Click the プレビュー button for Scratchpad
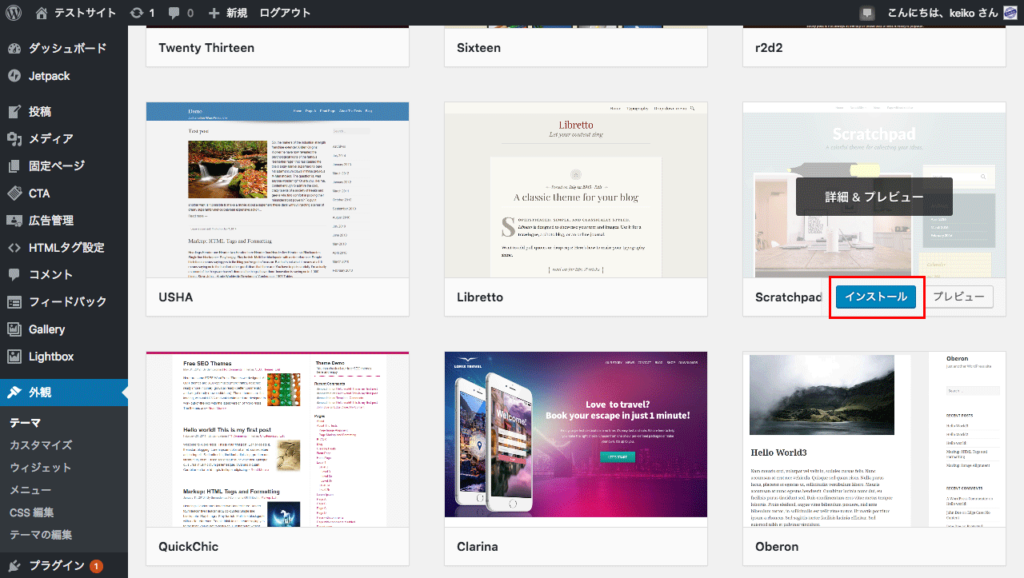 [958, 297]
